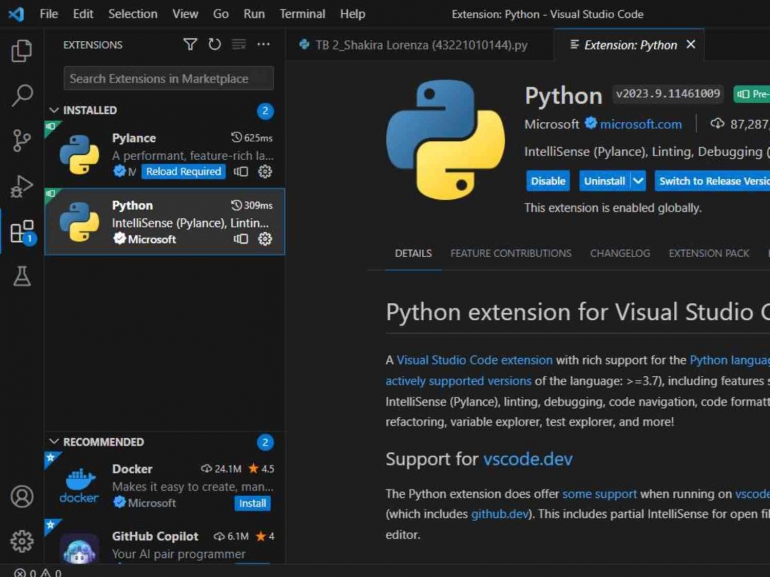
Task: Open the Terminal menu
Action: point(302,14)
